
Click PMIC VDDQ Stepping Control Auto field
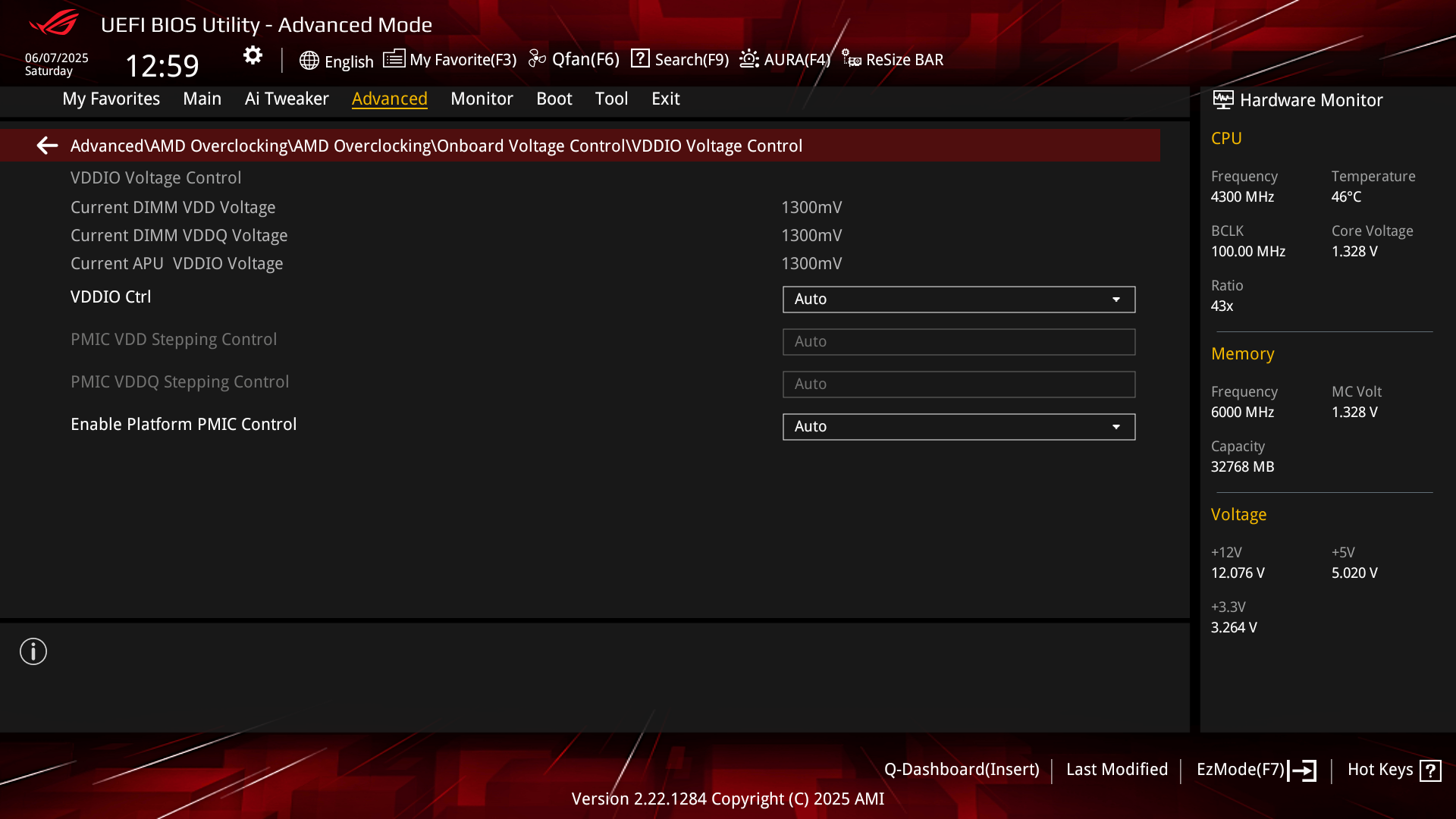click(959, 384)
